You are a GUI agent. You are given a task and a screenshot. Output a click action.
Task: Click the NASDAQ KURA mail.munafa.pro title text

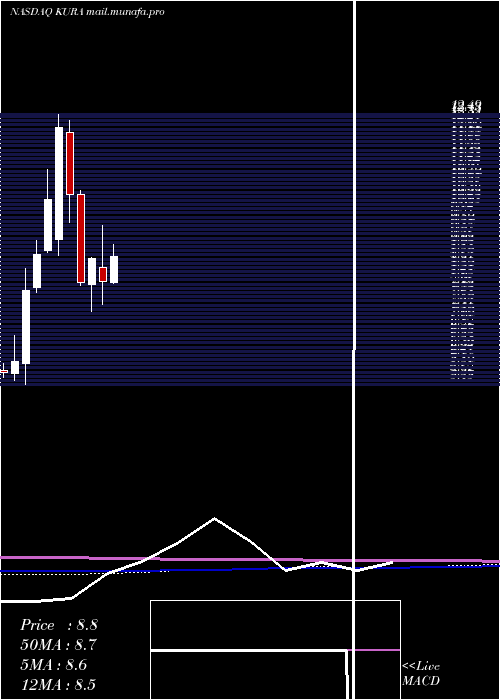(x=87, y=12)
